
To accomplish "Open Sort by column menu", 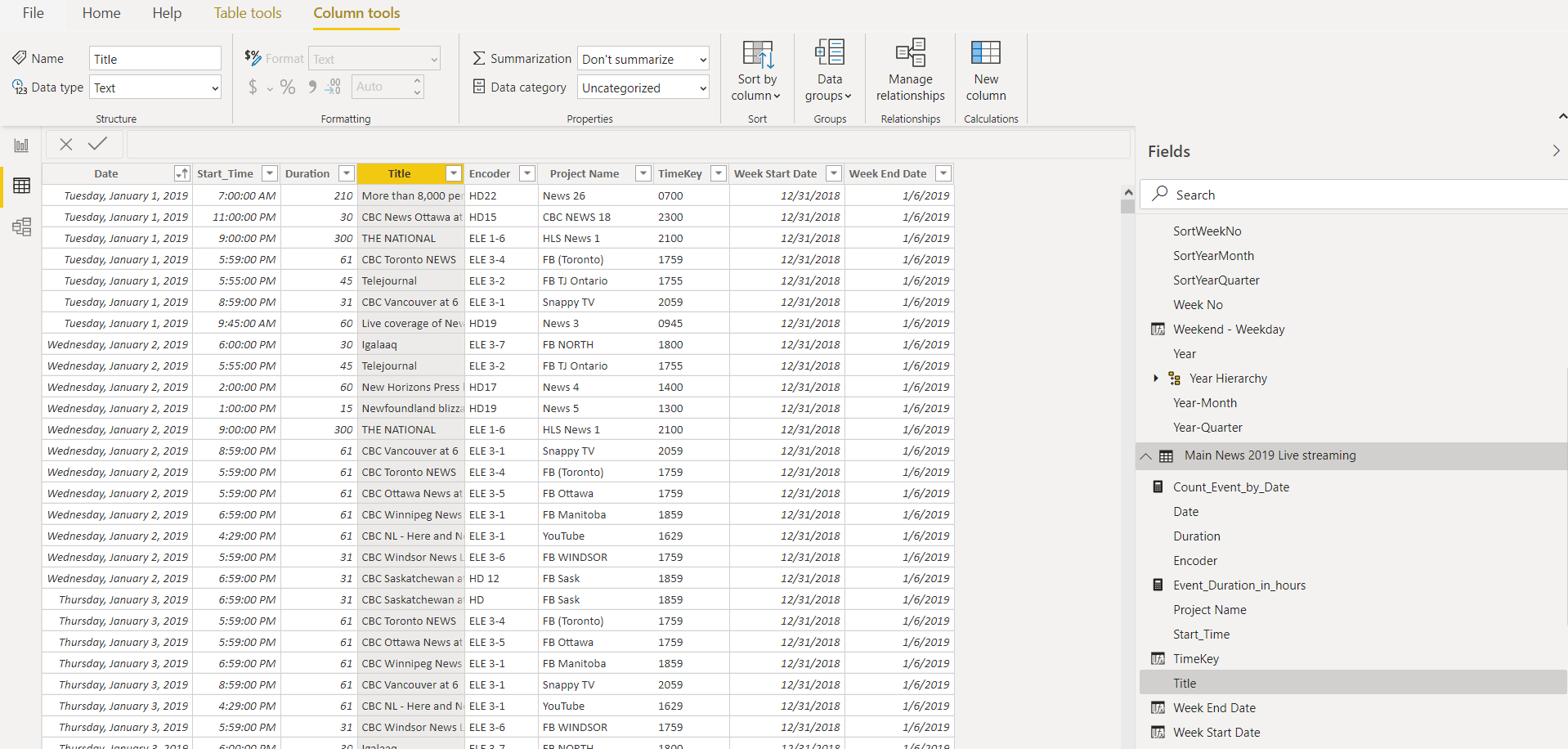I will 756,72.
